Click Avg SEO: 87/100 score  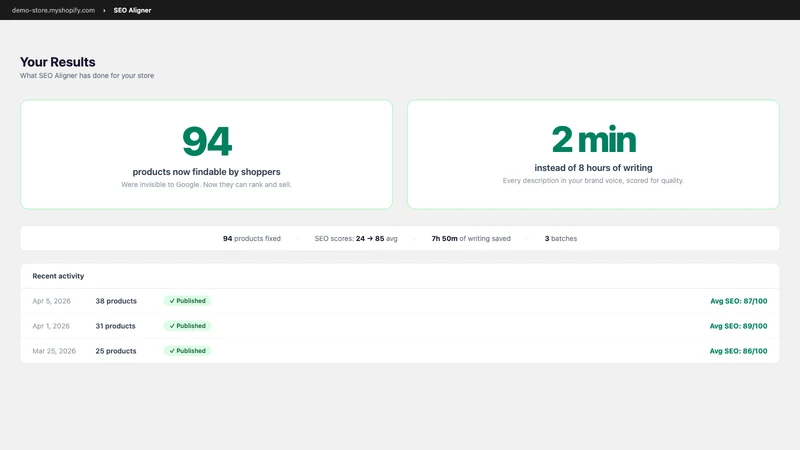(738, 301)
